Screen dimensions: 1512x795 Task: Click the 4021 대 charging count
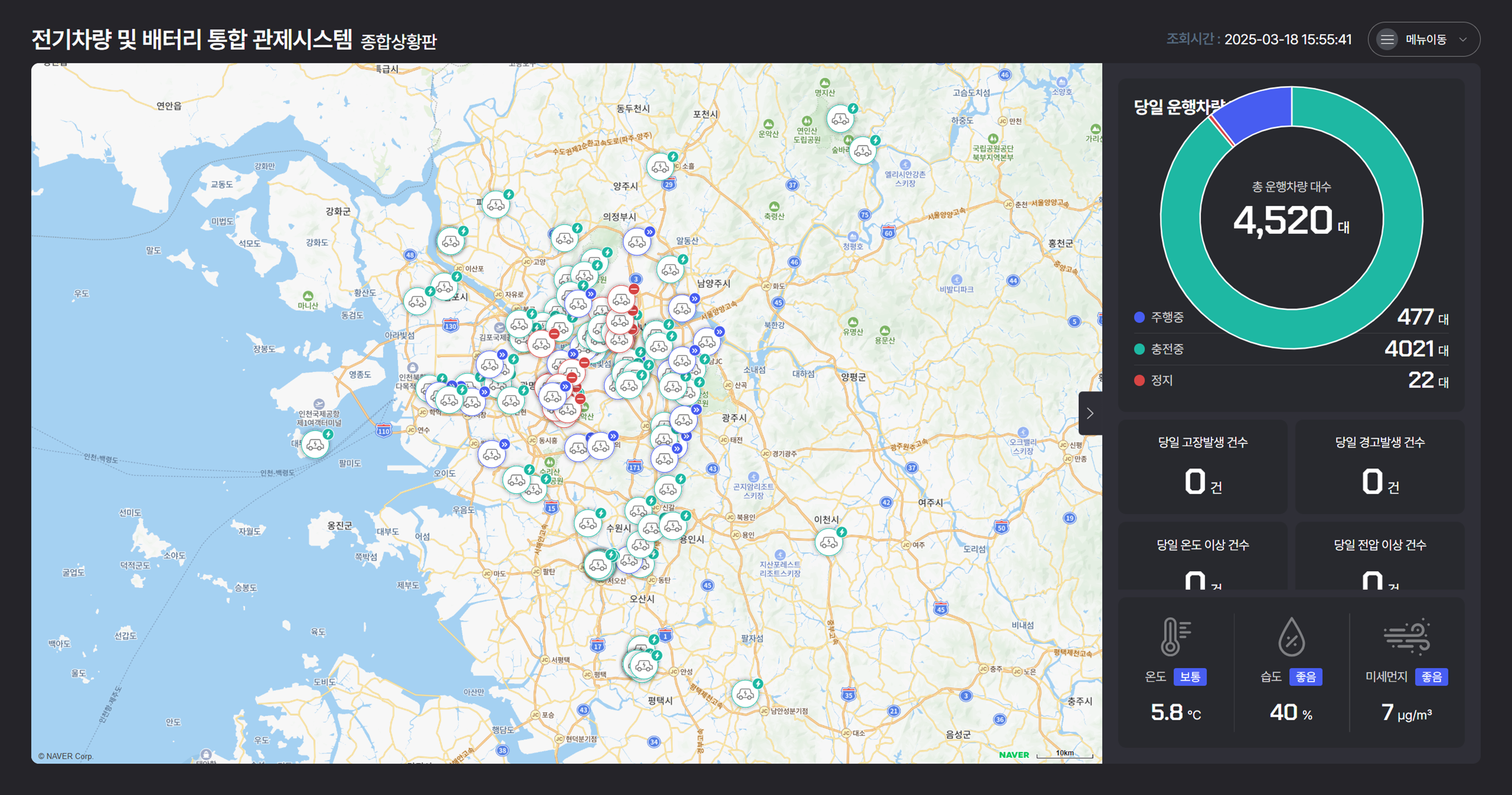(1417, 349)
